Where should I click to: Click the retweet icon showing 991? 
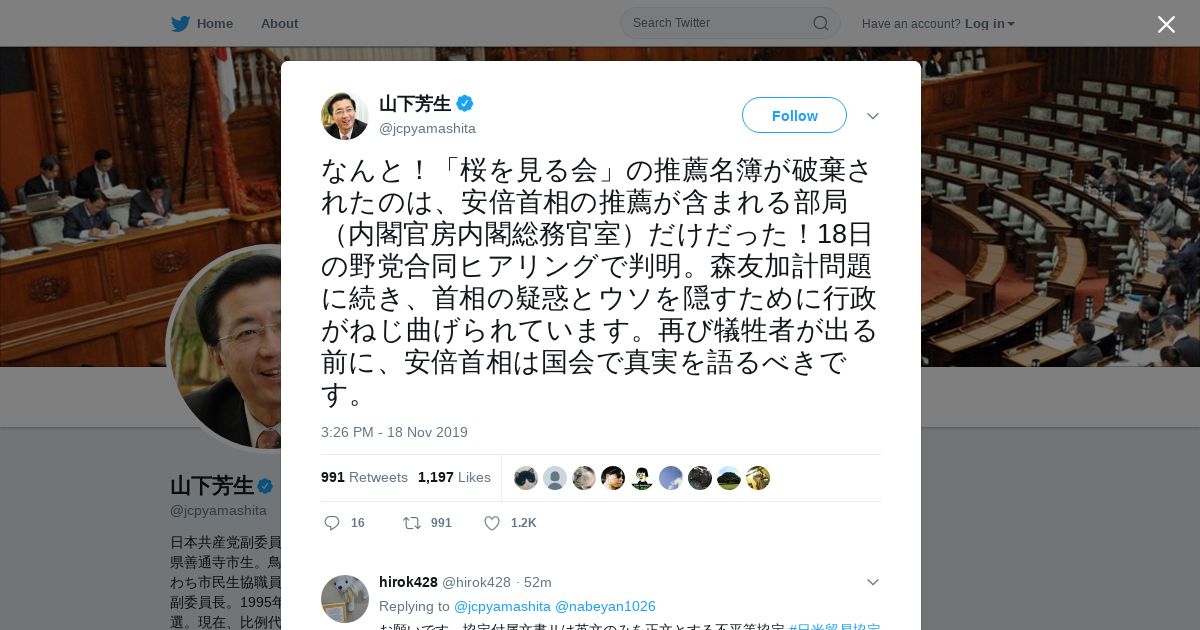(411, 523)
